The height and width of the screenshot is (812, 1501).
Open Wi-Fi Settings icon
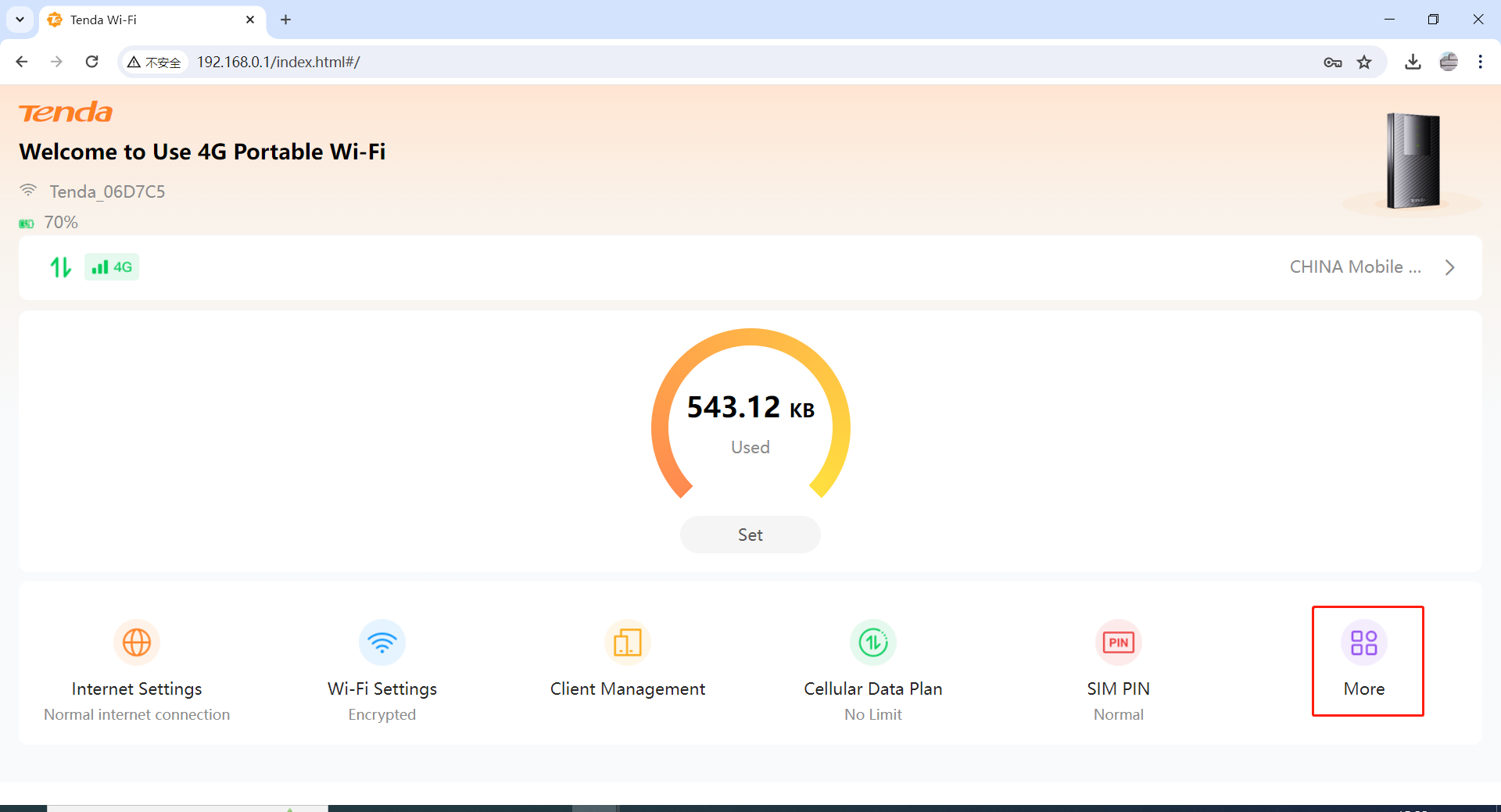(x=382, y=642)
